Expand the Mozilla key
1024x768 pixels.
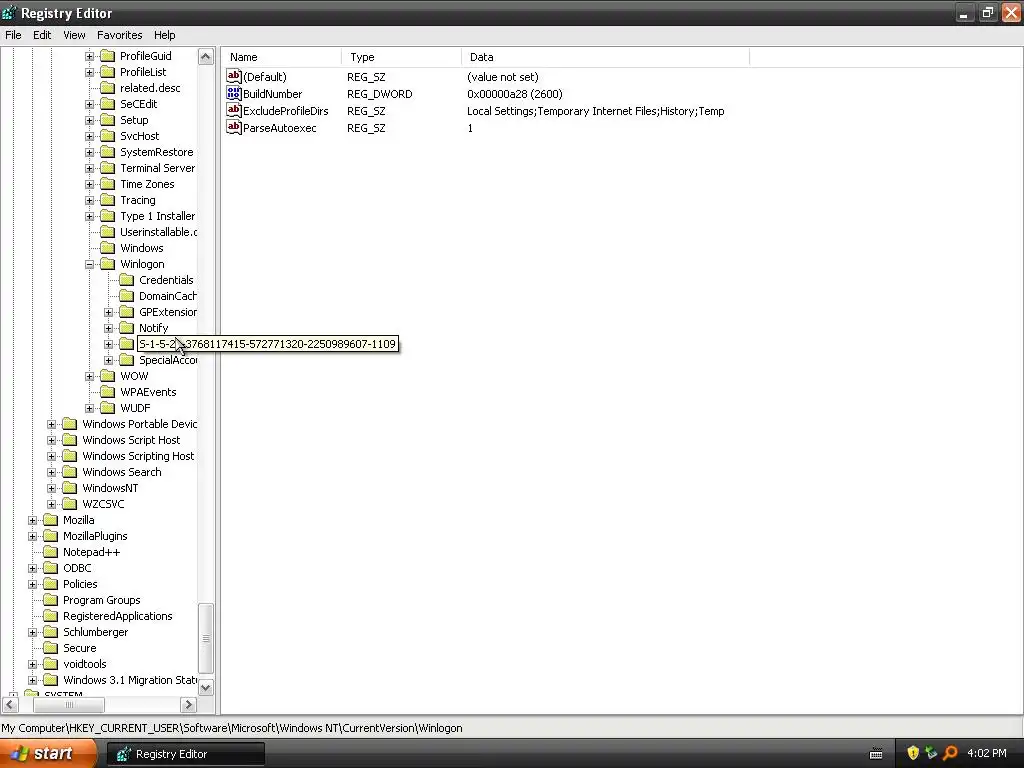pos(33,520)
